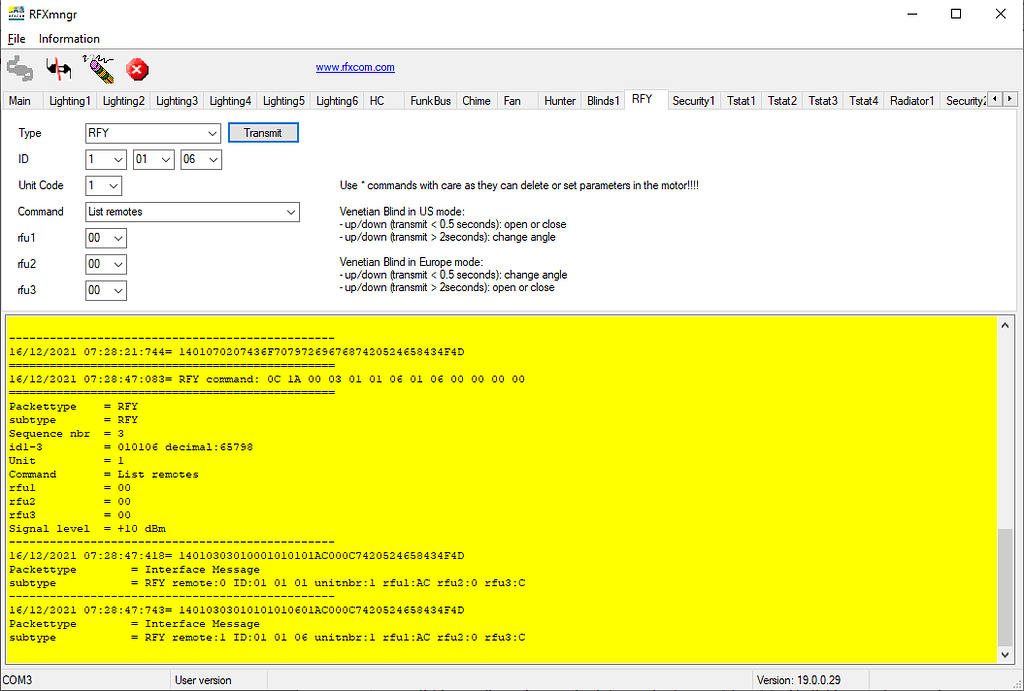
Task: Open the Information menu
Action: pyautogui.click(x=69, y=39)
